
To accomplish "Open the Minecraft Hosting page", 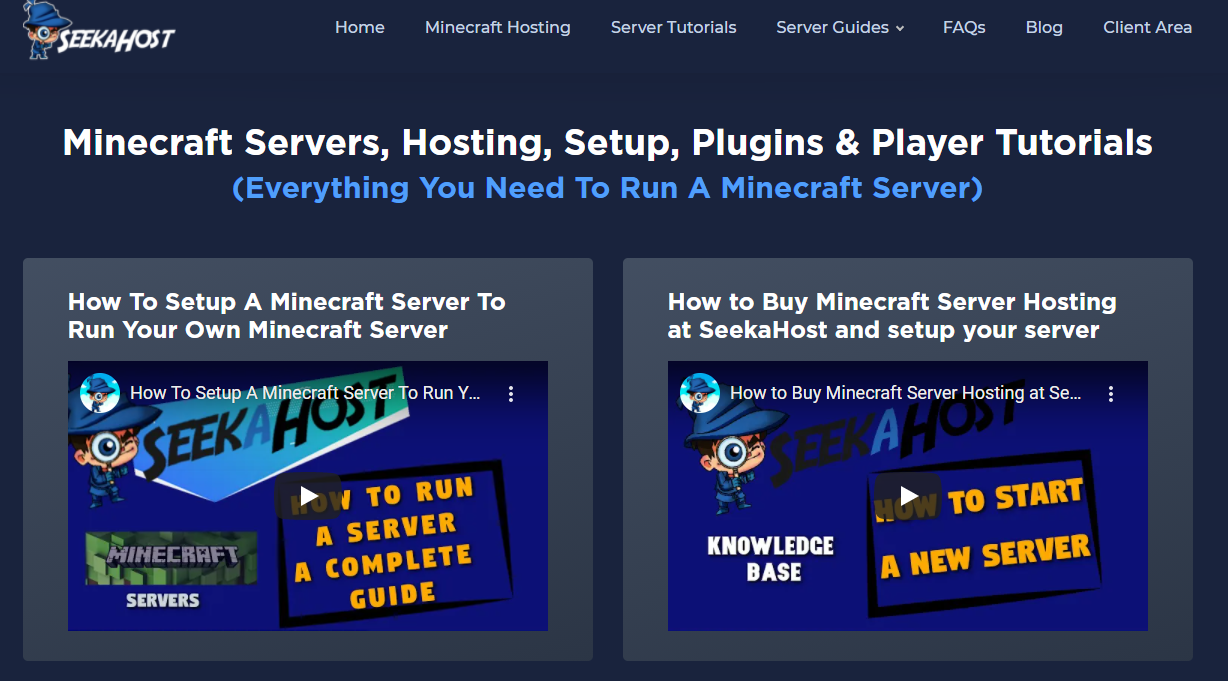I will click(x=497, y=27).
